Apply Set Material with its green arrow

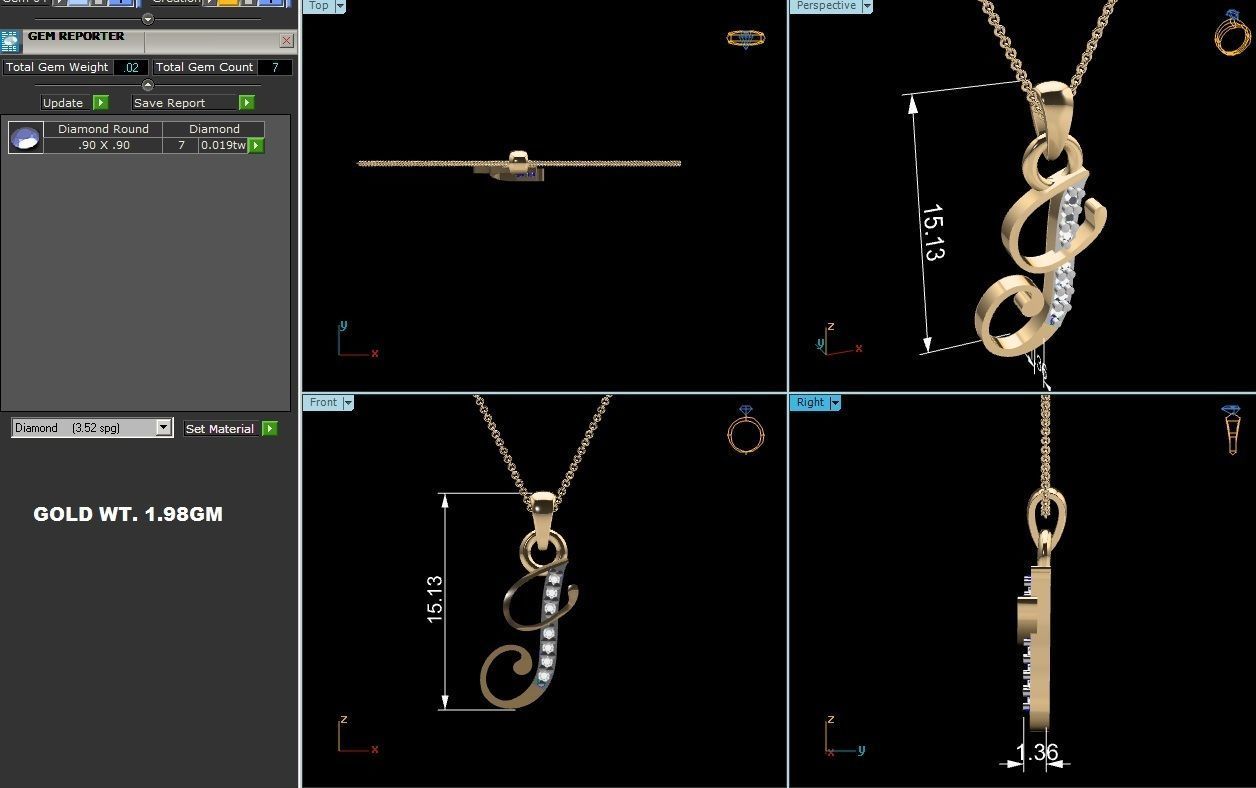(269, 428)
